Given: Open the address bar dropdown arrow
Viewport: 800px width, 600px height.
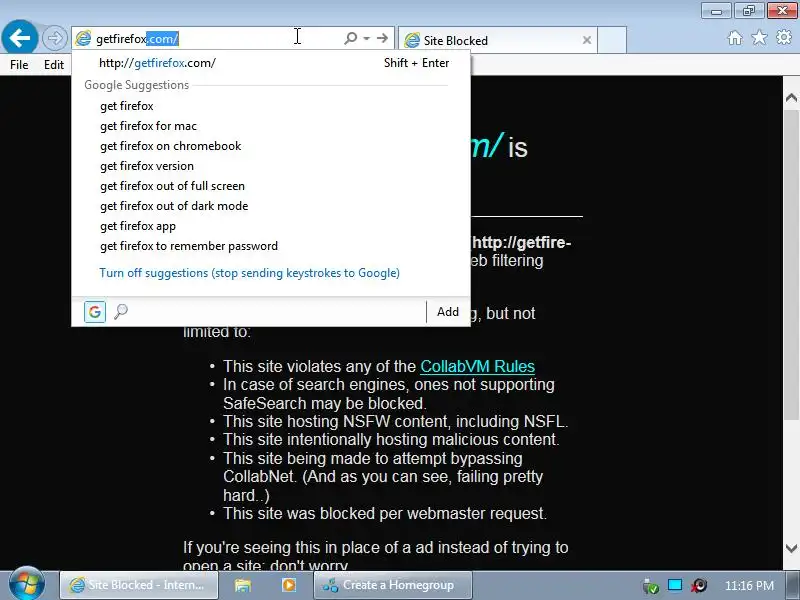Looking at the screenshot, I should pyautogui.click(x=366, y=38).
